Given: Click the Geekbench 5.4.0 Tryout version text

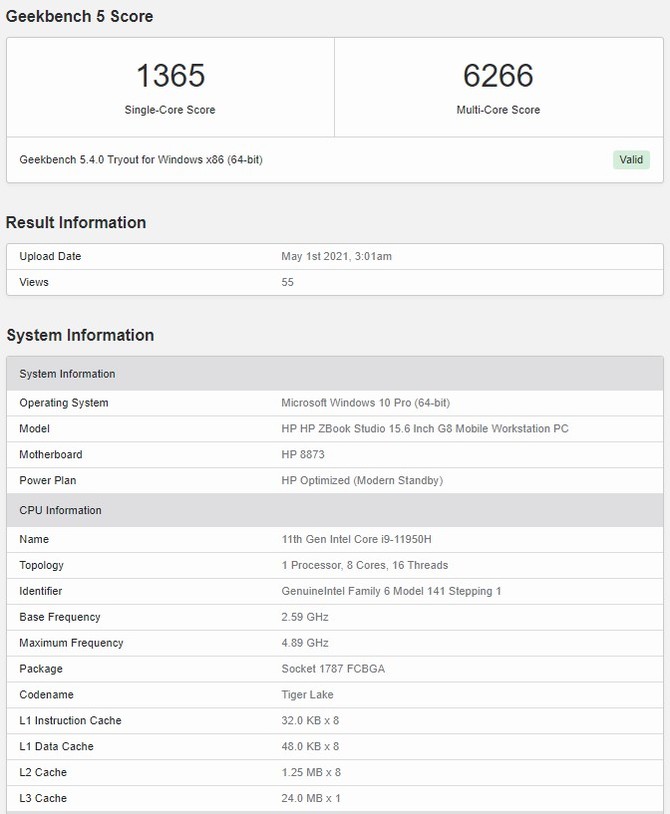Looking at the screenshot, I should click(x=141, y=159).
